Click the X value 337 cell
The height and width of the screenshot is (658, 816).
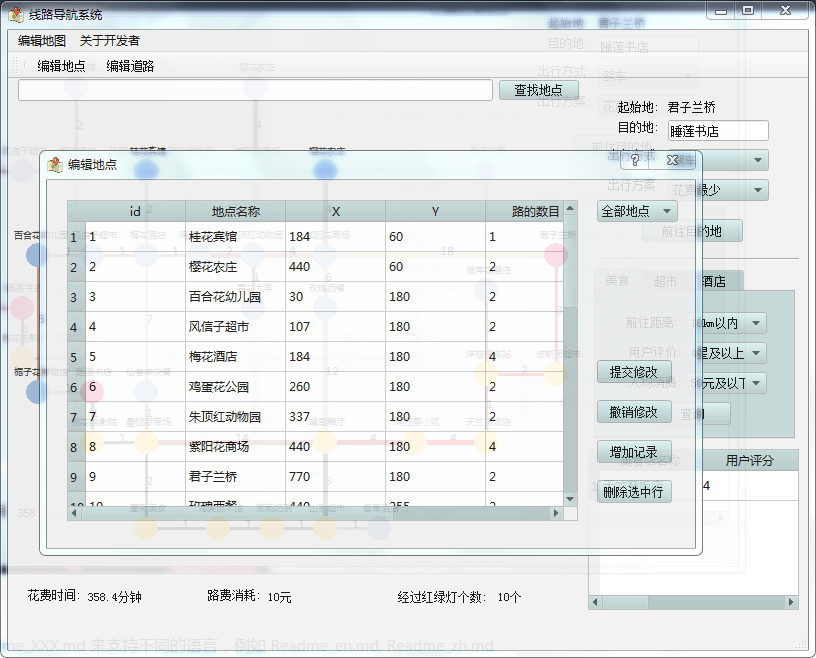click(x=335, y=417)
